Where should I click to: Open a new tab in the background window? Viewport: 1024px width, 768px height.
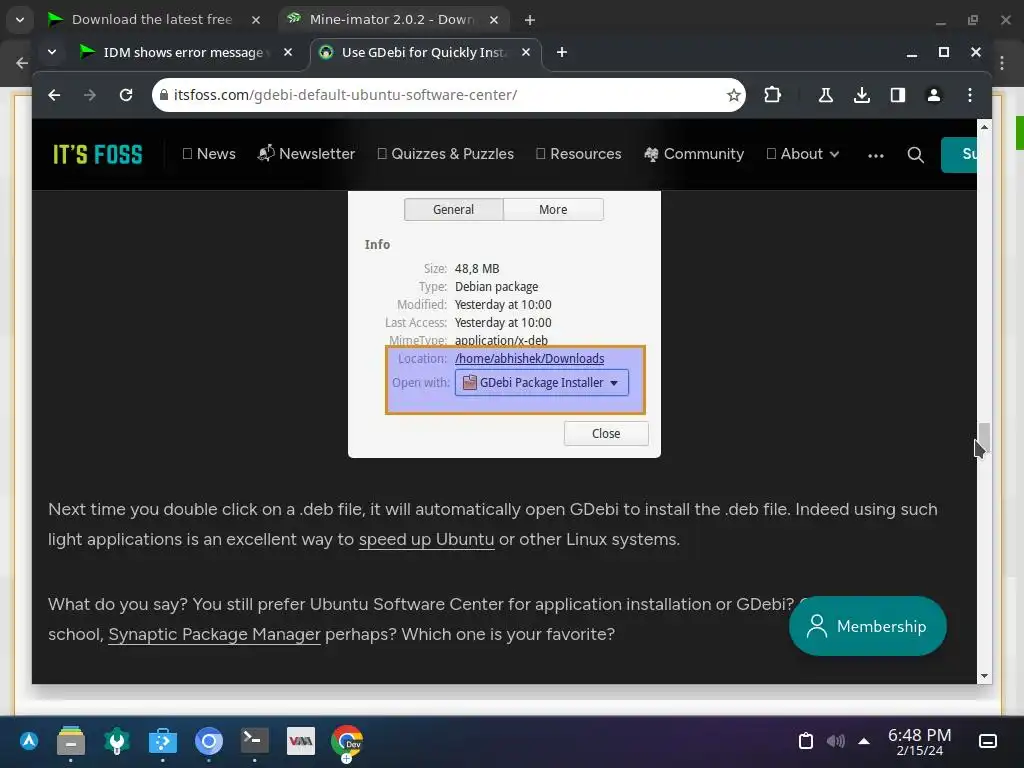530,20
